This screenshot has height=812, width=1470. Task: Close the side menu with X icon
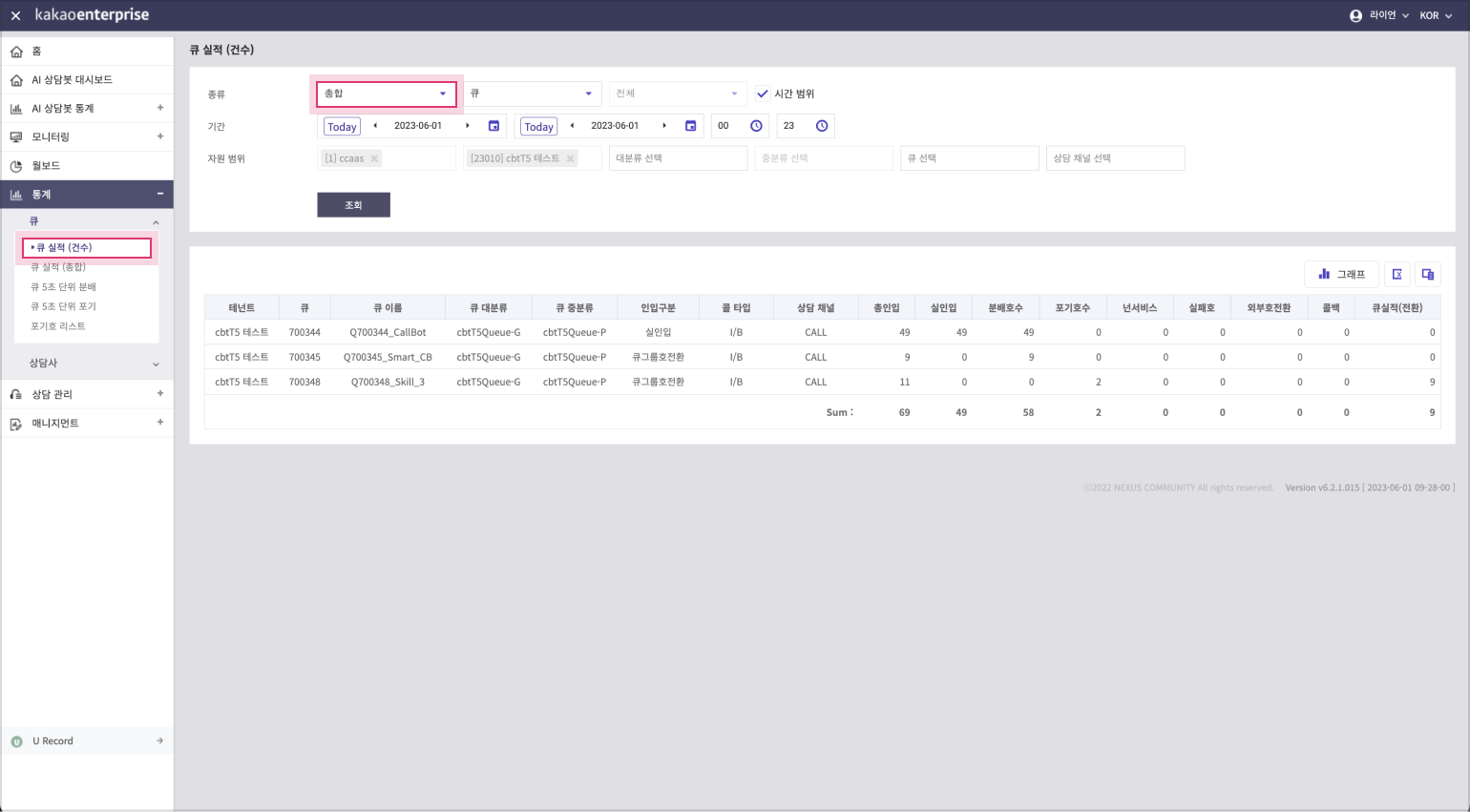[15, 16]
